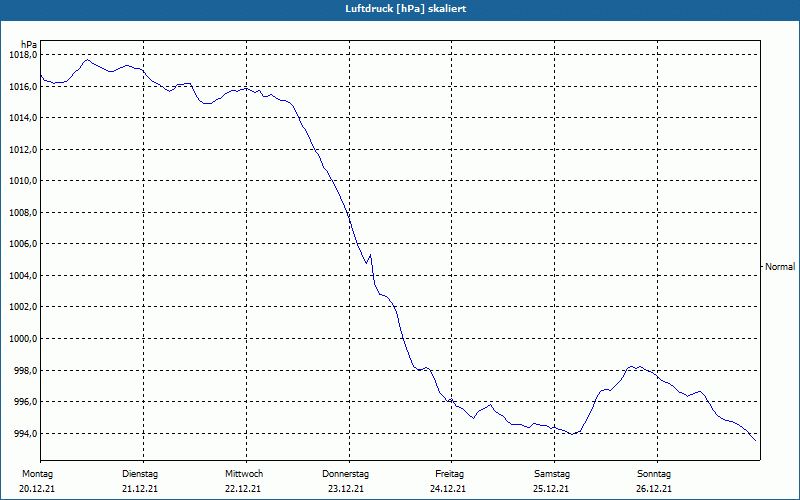Viewport: 800px width, 500px height.
Task: Select the 1018,0 axis value
Action: [x=23, y=55]
